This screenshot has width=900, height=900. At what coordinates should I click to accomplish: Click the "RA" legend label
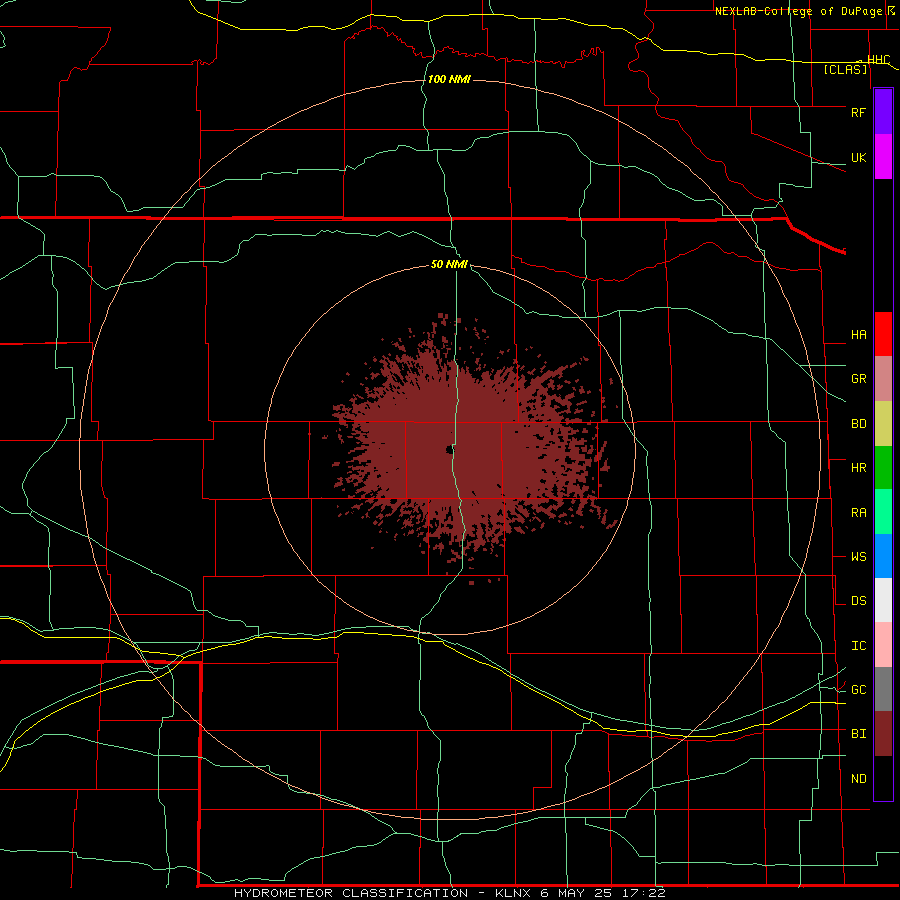coord(858,513)
